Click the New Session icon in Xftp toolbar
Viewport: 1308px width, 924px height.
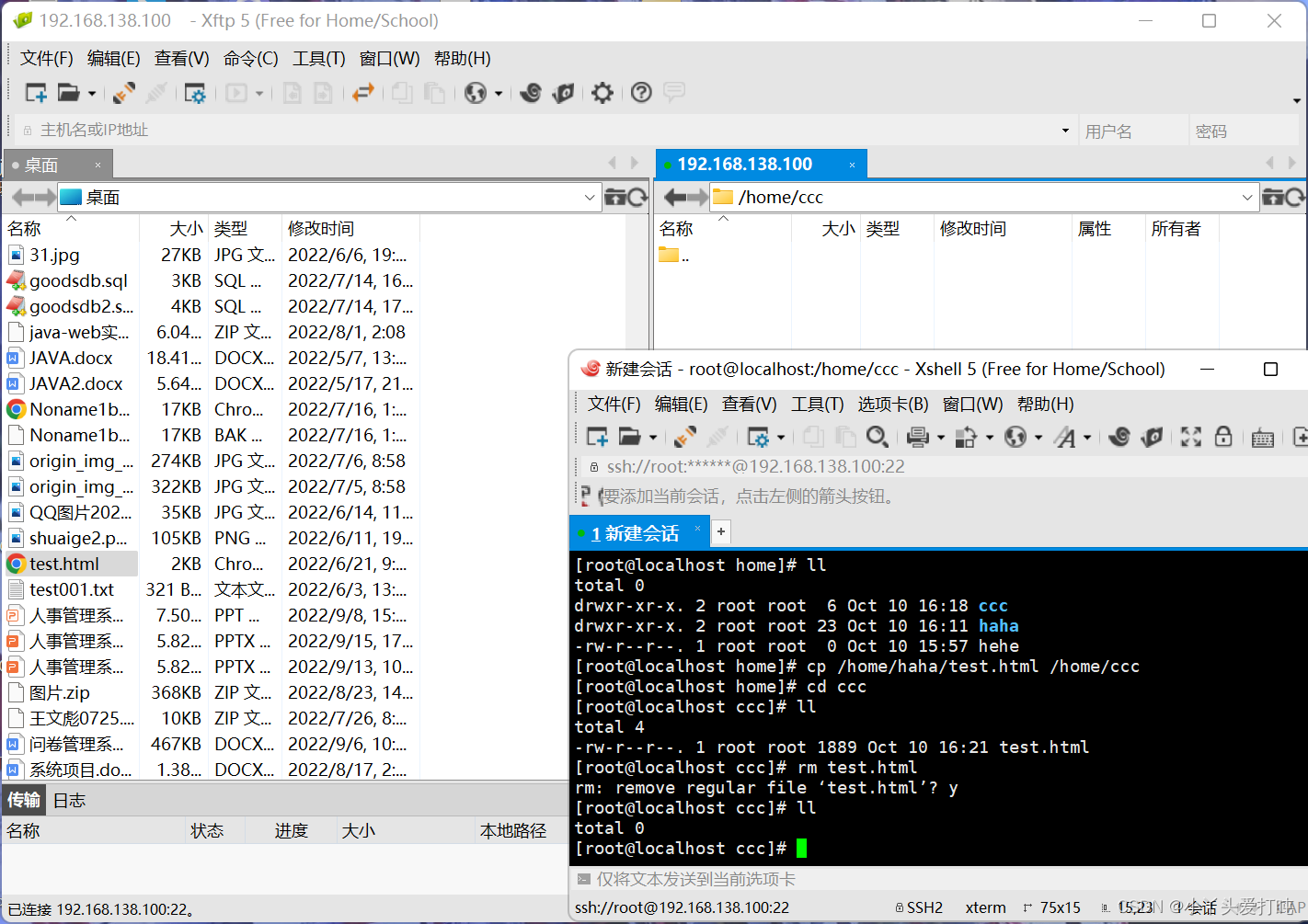36,92
